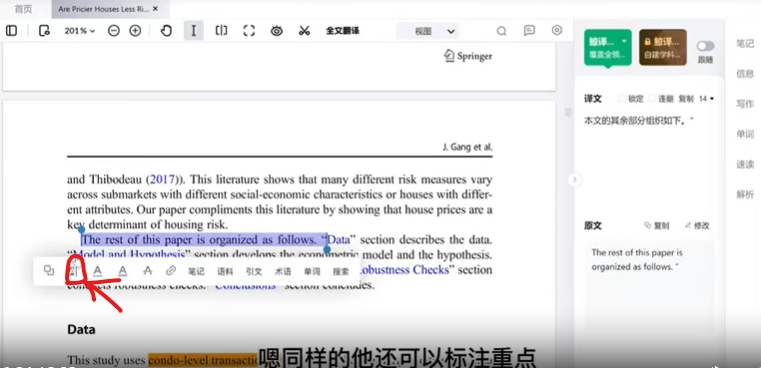Apply wavy underline from the selection toolbar
The height and width of the screenshot is (368, 761).
123,271
